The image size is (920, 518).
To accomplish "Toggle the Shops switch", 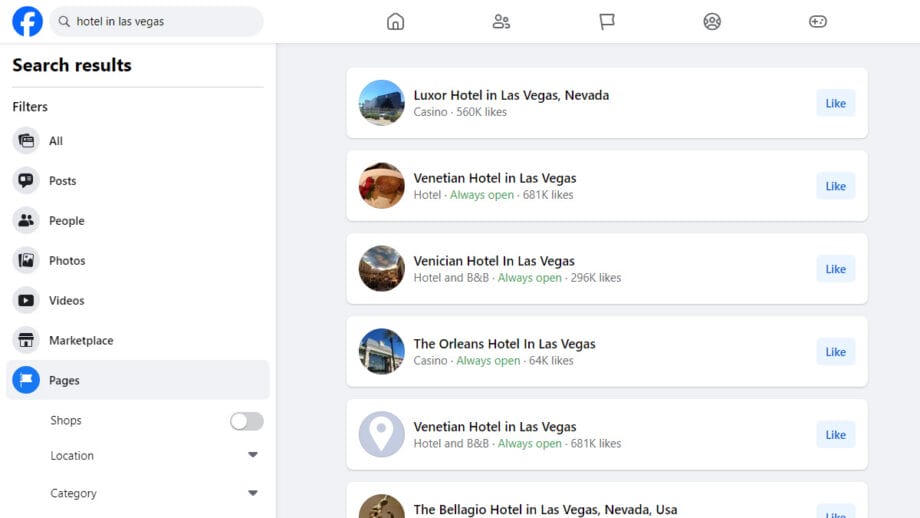I will pos(246,421).
